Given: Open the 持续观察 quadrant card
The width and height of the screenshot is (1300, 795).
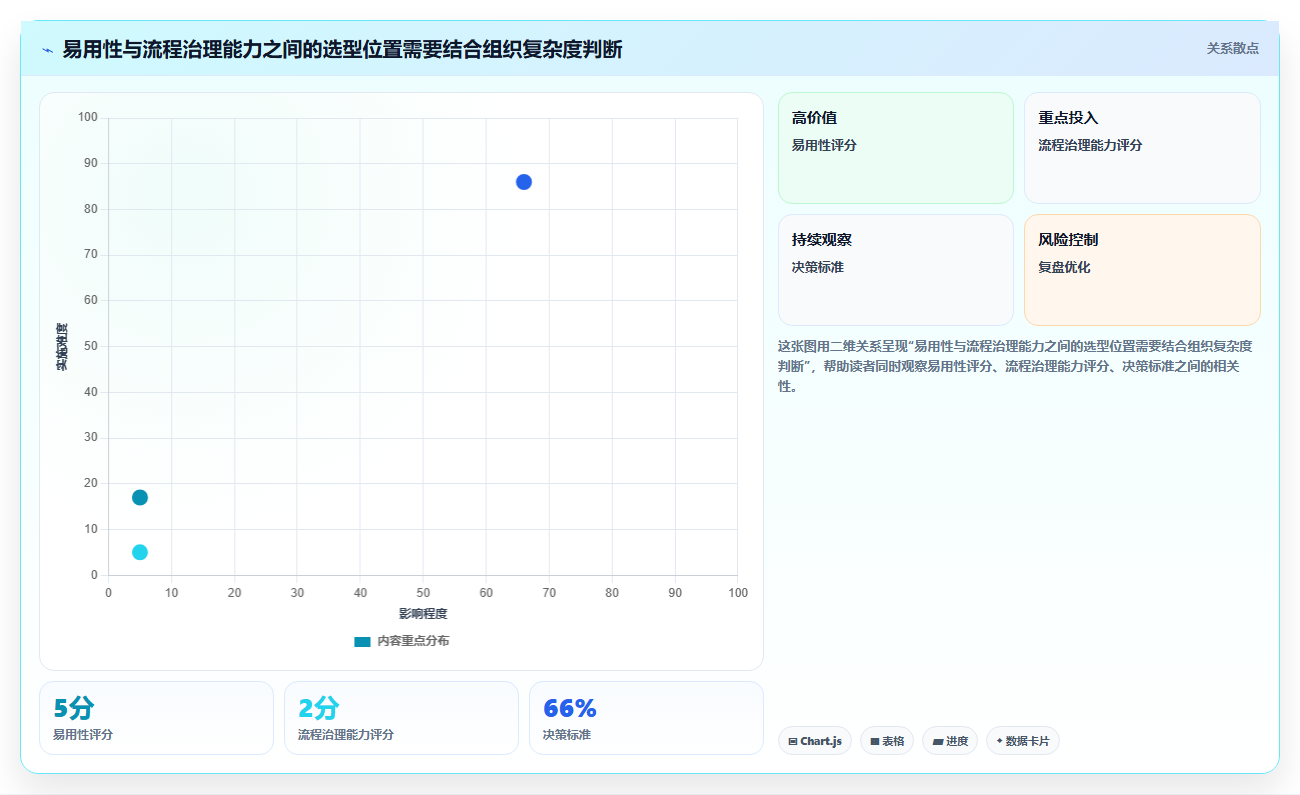Looking at the screenshot, I should point(896,270).
